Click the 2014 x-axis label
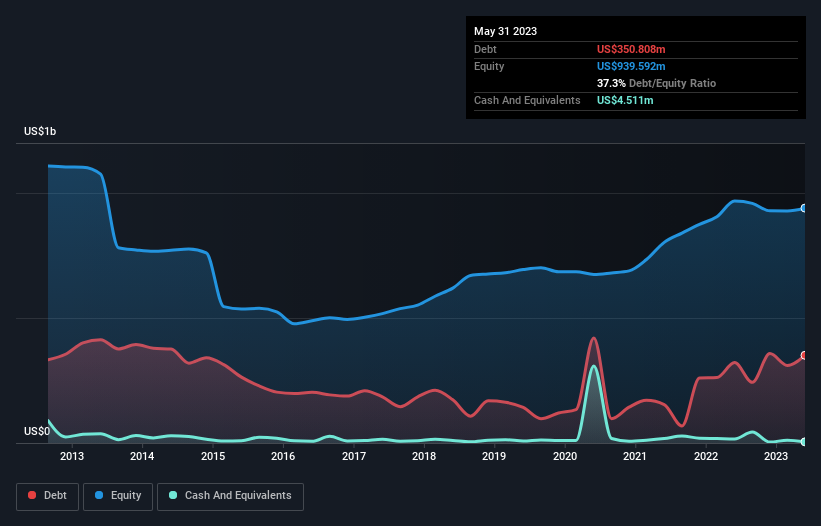This screenshot has height=526, width=821. 142,456
